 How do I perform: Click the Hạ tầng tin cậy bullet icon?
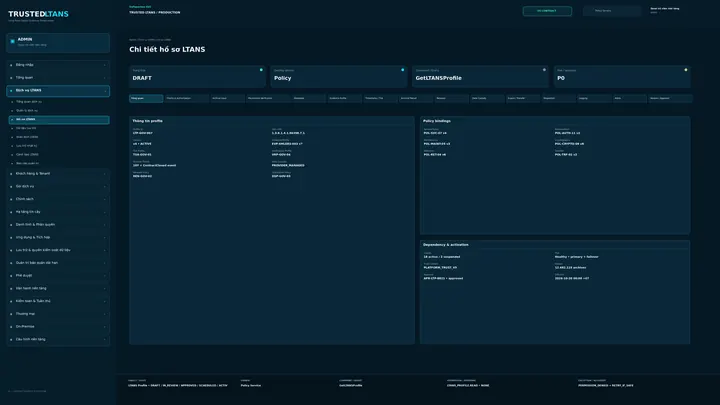11,212
